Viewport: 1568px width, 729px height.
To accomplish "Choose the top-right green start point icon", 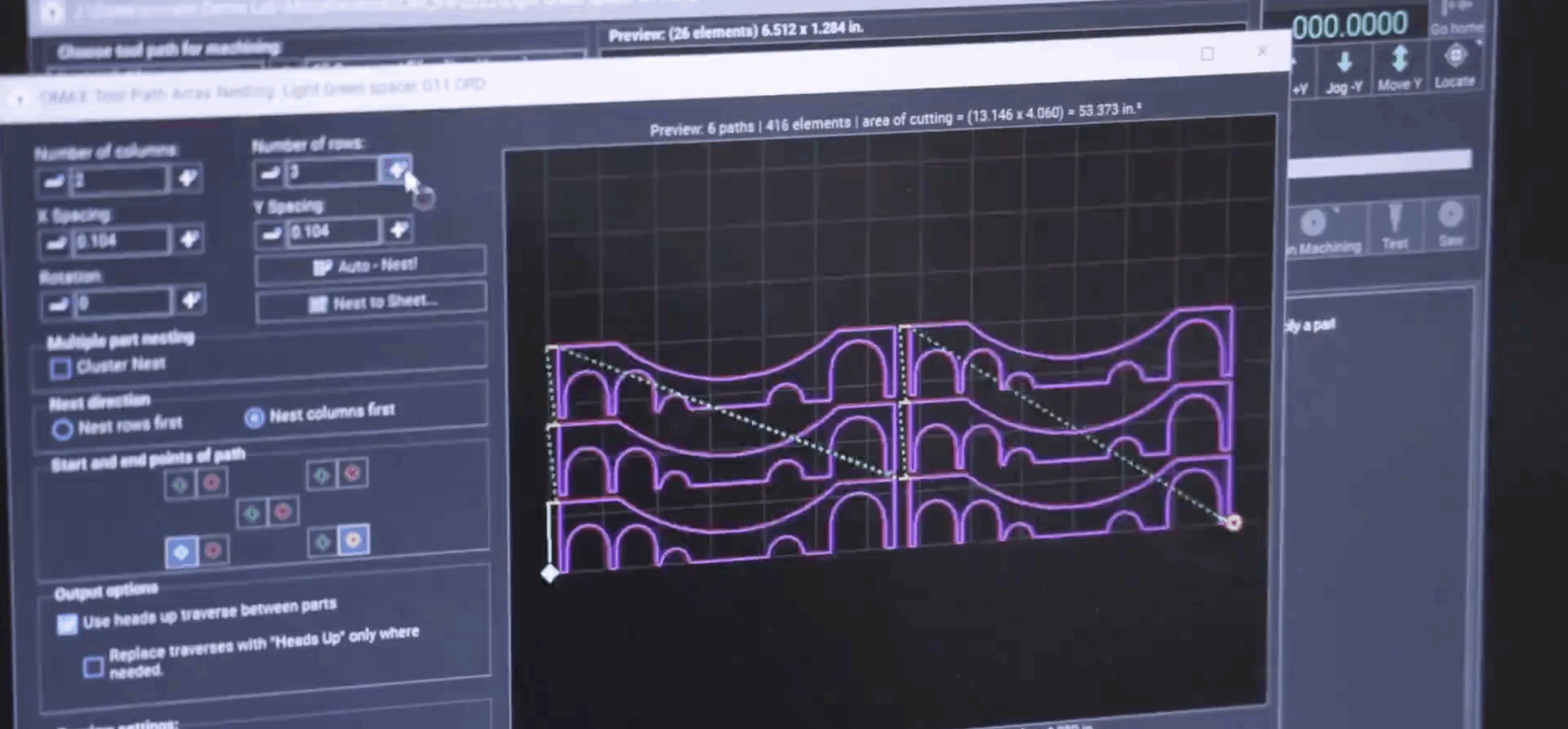I will (322, 475).
